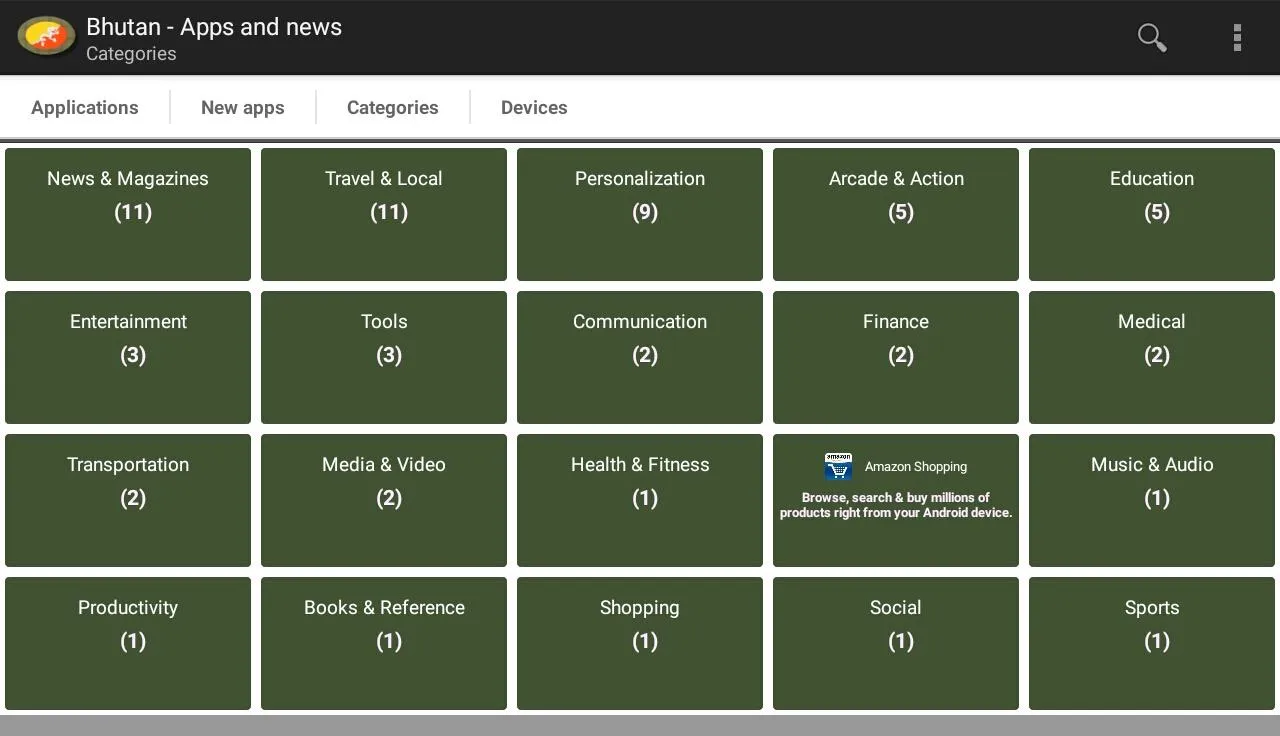Browse the Transportation category
The image size is (1280, 736).
click(x=128, y=500)
